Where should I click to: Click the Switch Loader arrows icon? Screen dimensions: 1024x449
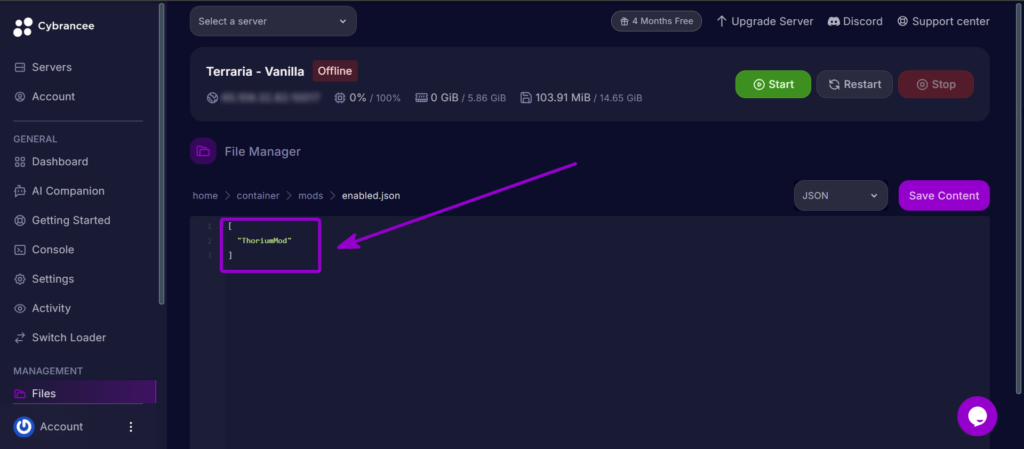click(20, 338)
